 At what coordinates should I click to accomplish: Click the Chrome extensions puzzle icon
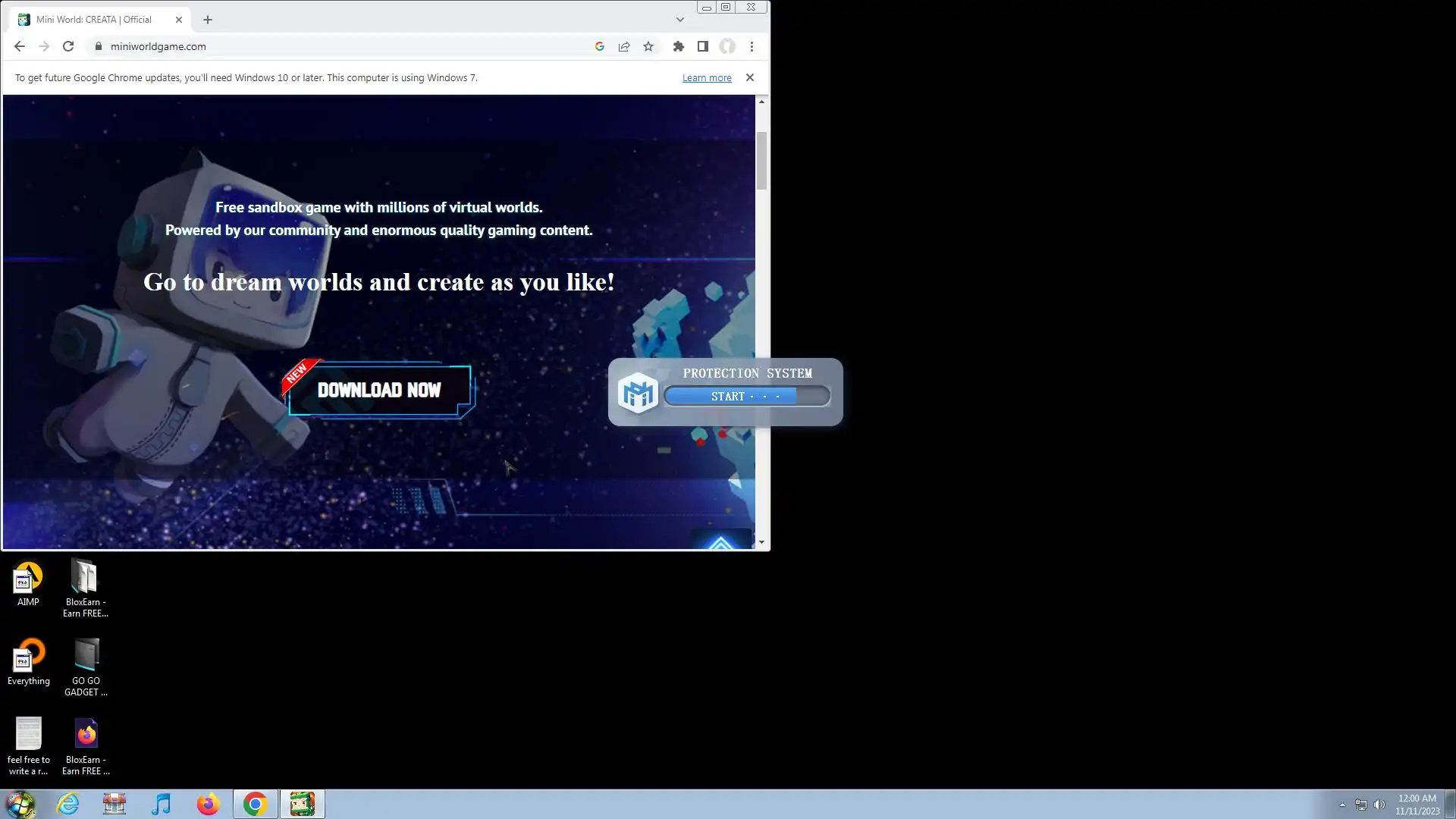(679, 46)
